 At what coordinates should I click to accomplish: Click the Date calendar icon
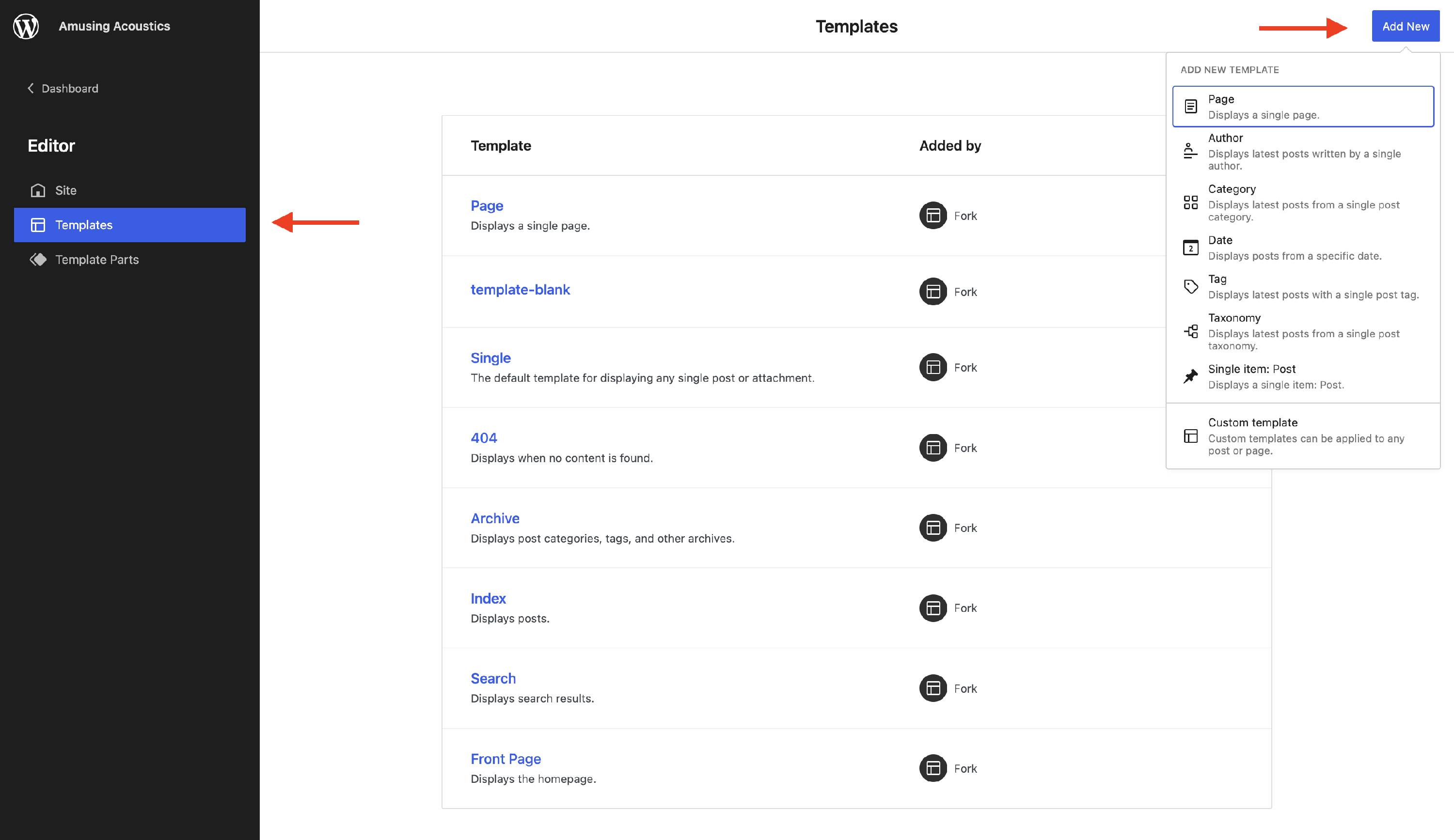coord(1190,248)
